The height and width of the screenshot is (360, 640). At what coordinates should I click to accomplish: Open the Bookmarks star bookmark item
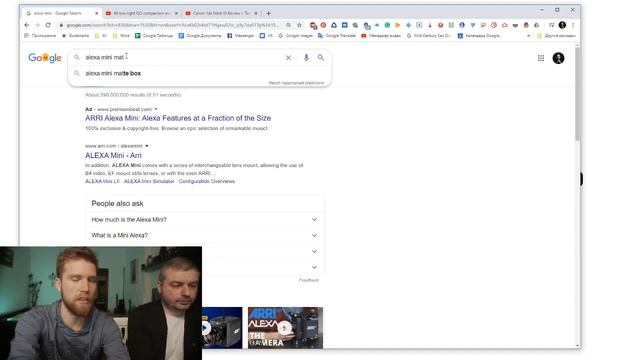[x=76, y=36]
